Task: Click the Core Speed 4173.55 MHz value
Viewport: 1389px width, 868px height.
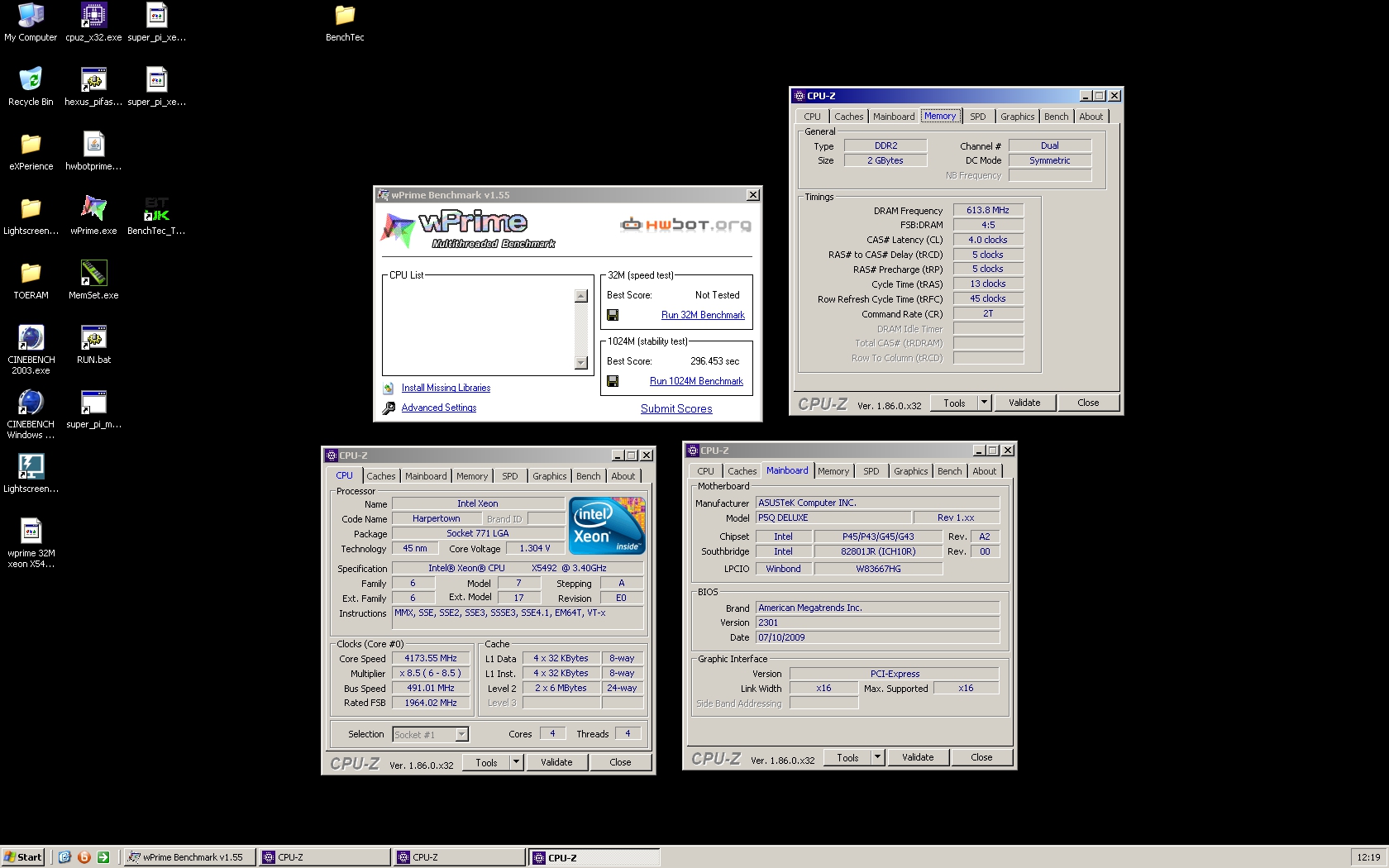Action: pyautogui.click(x=431, y=659)
